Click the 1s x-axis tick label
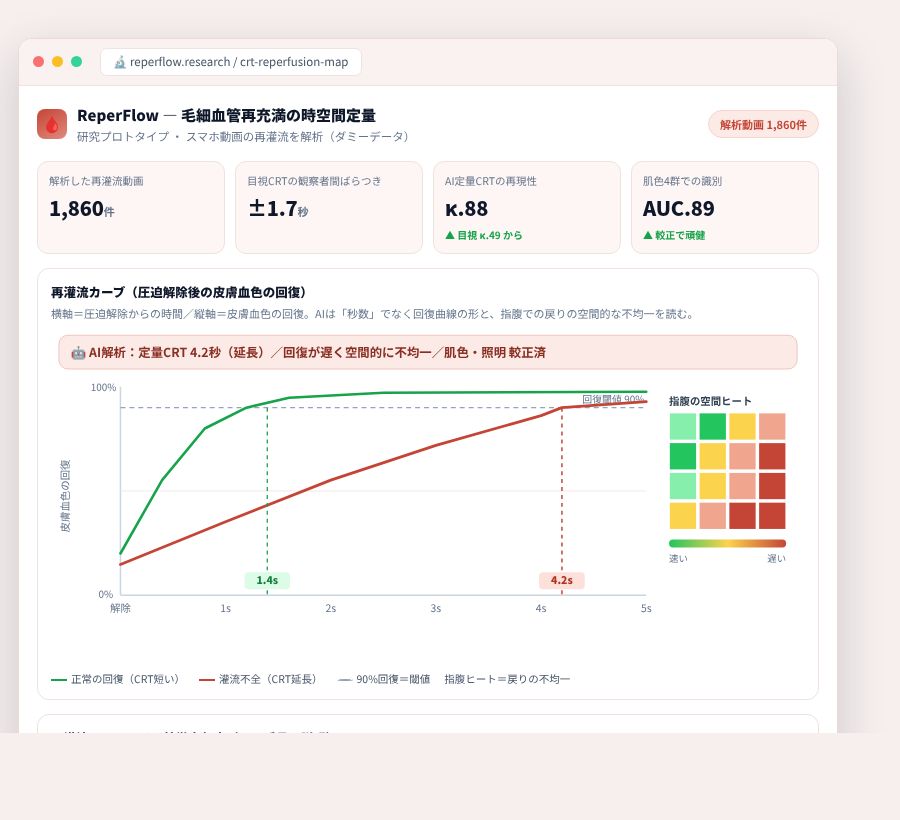 [x=226, y=608]
